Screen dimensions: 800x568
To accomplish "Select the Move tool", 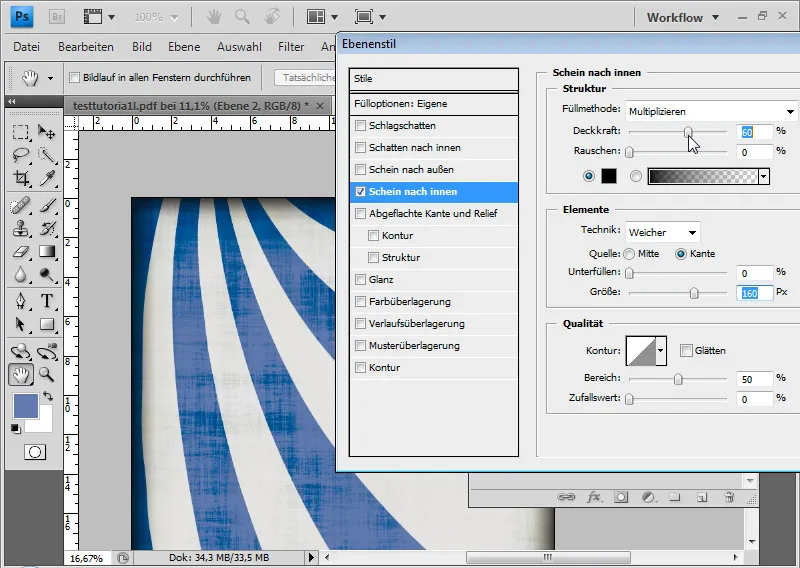I will (47, 133).
